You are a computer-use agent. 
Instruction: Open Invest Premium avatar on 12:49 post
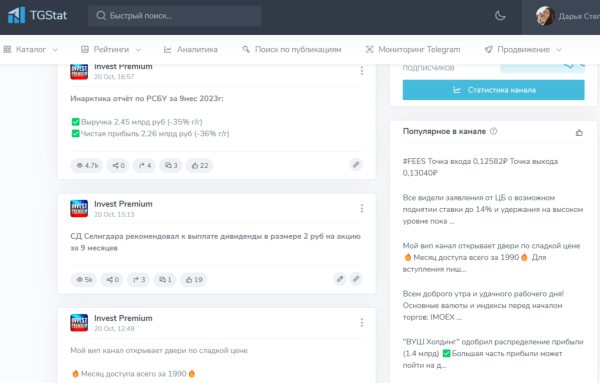point(79,323)
